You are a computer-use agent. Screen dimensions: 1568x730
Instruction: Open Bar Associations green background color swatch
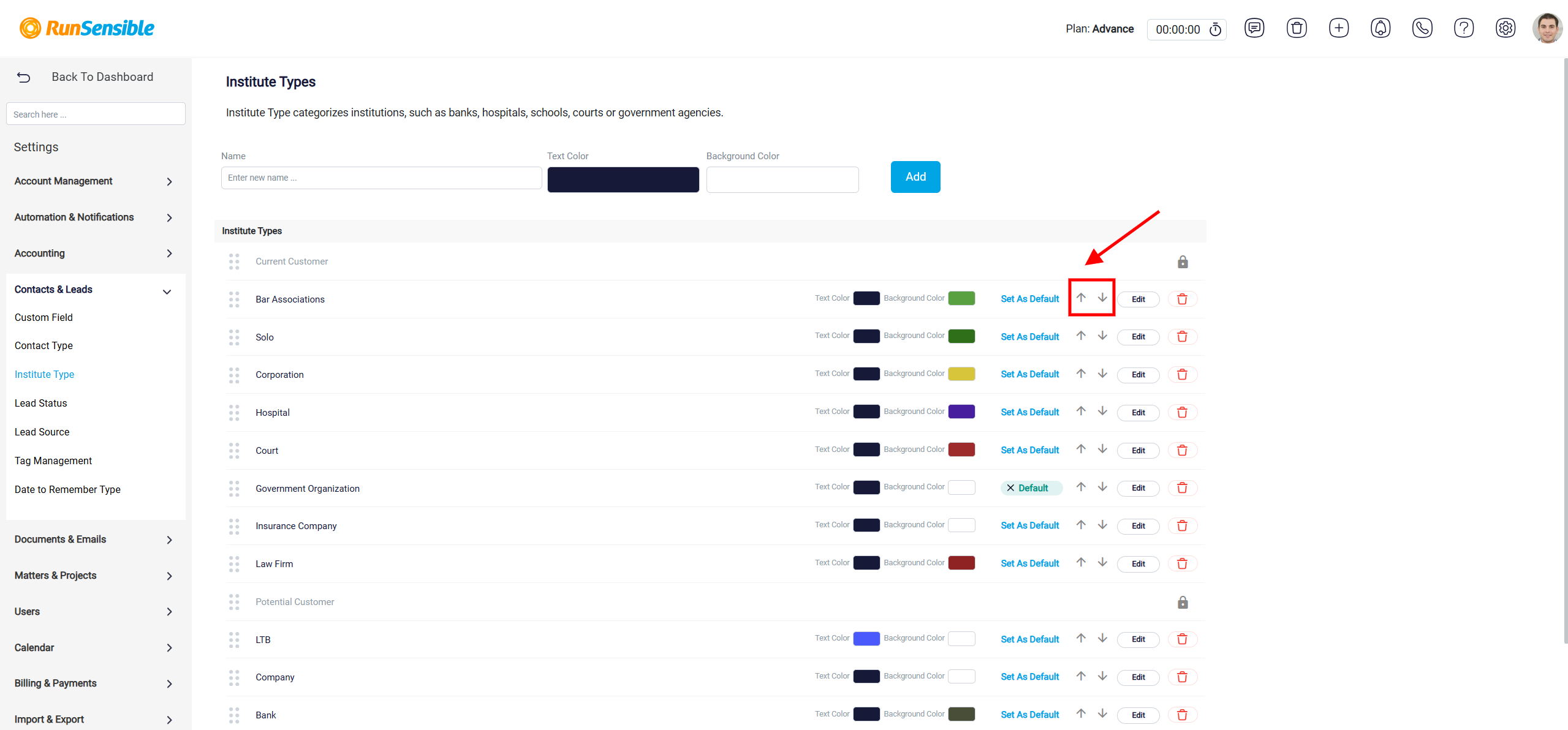pos(961,298)
